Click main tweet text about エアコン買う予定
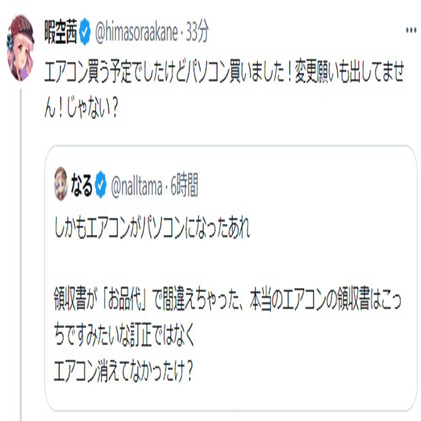The width and height of the screenshot is (421, 421). pyautogui.click(x=224, y=90)
